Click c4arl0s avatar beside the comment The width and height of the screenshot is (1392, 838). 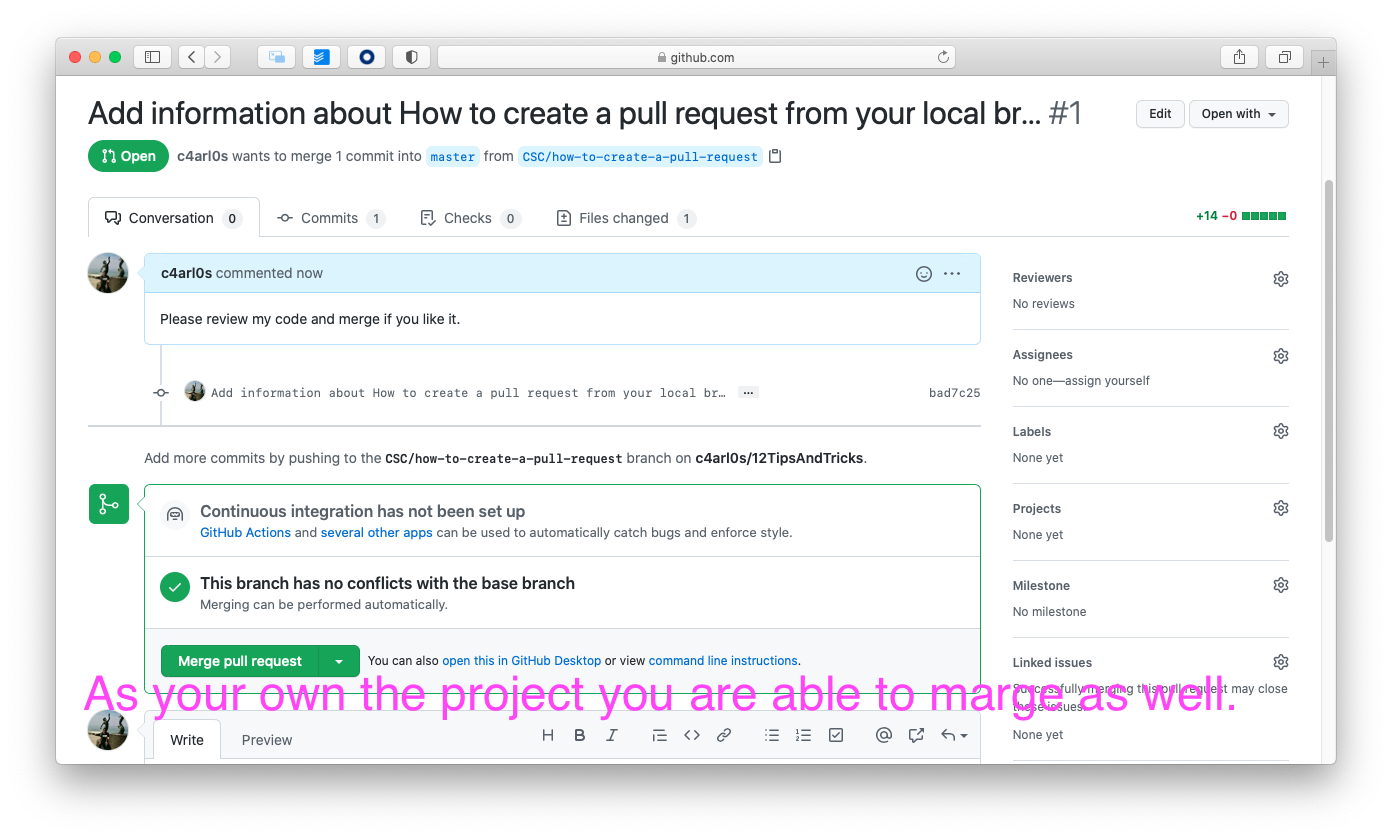108,273
